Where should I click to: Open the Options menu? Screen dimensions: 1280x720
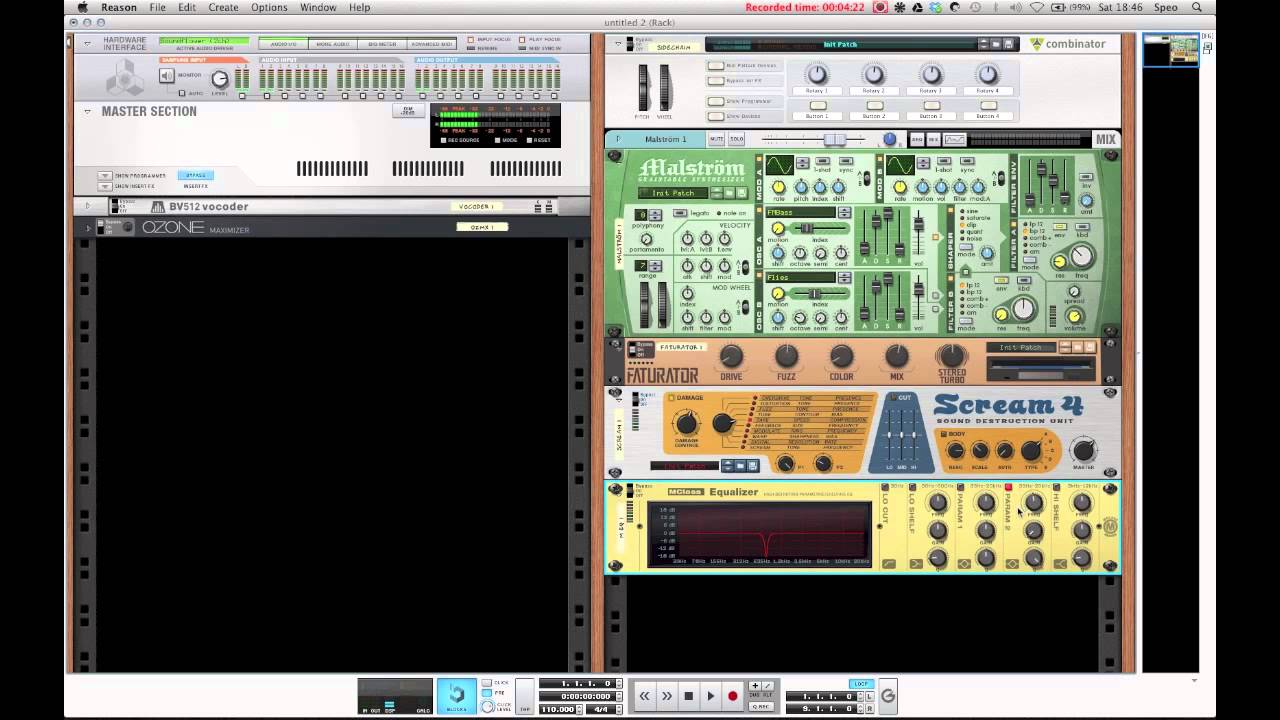(x=269, y=7)
